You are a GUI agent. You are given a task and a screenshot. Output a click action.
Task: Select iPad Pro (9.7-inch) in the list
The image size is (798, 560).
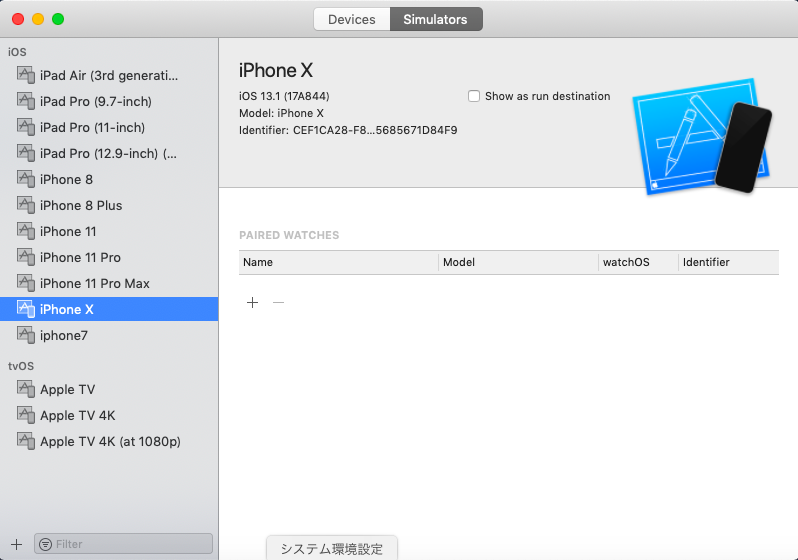pos(109,101)
